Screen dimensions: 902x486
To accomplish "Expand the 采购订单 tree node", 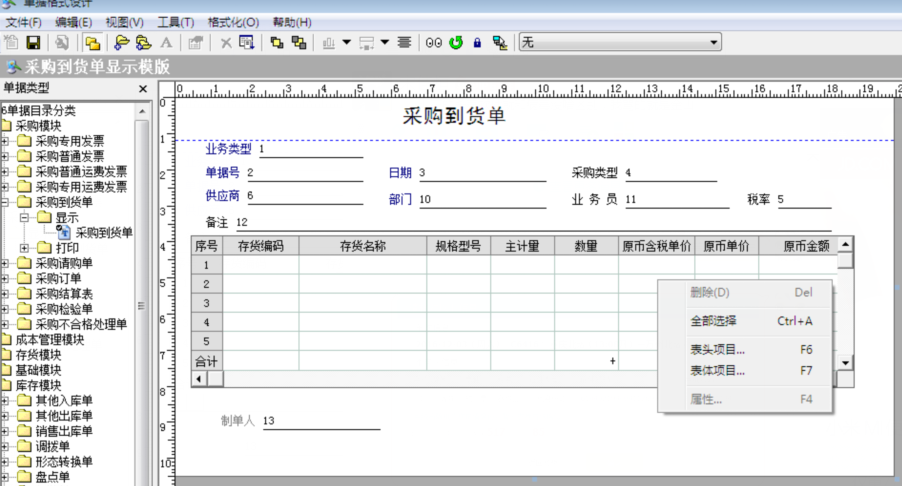I will point(5,278).
